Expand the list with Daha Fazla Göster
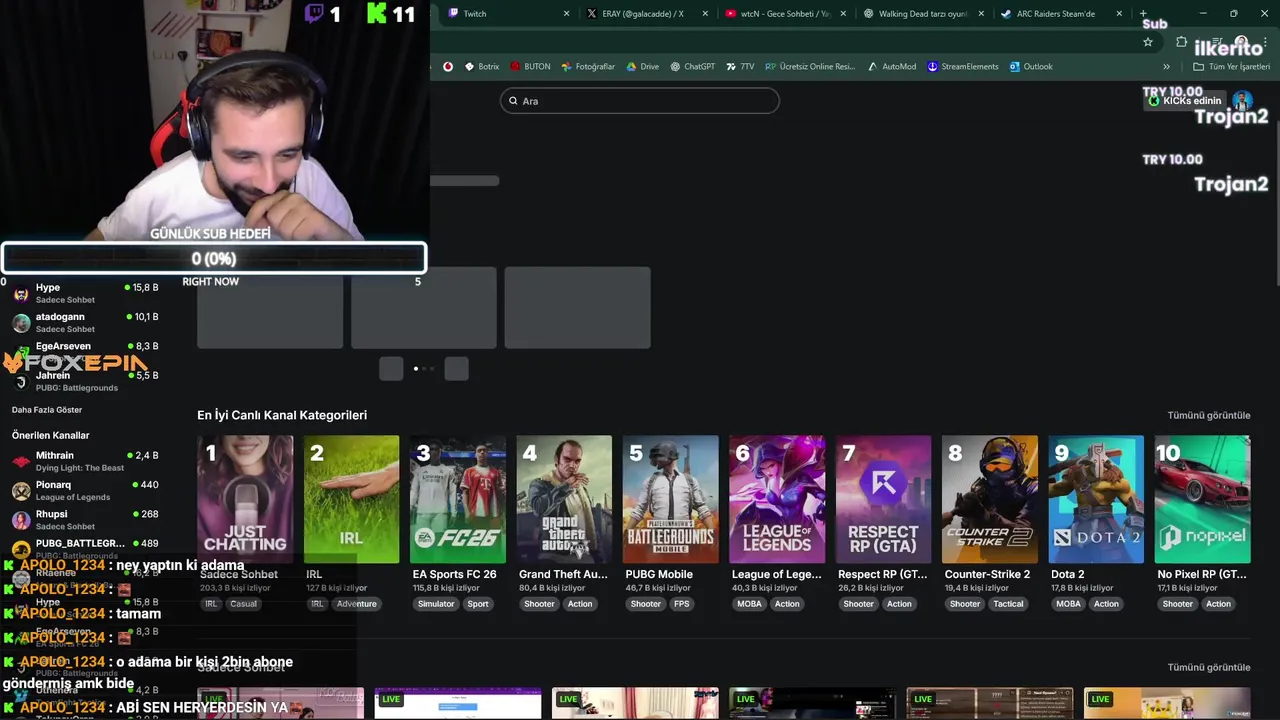This screenshot has height=720, width=1280. [47, 410]
